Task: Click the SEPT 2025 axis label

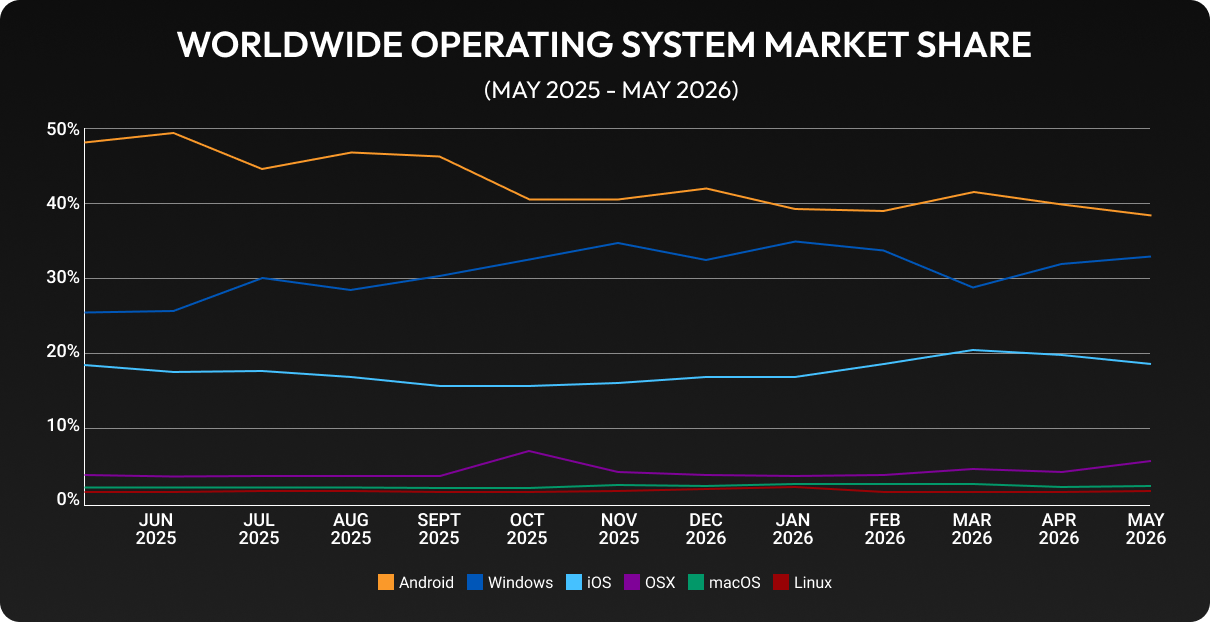Action: pos(439,529)
